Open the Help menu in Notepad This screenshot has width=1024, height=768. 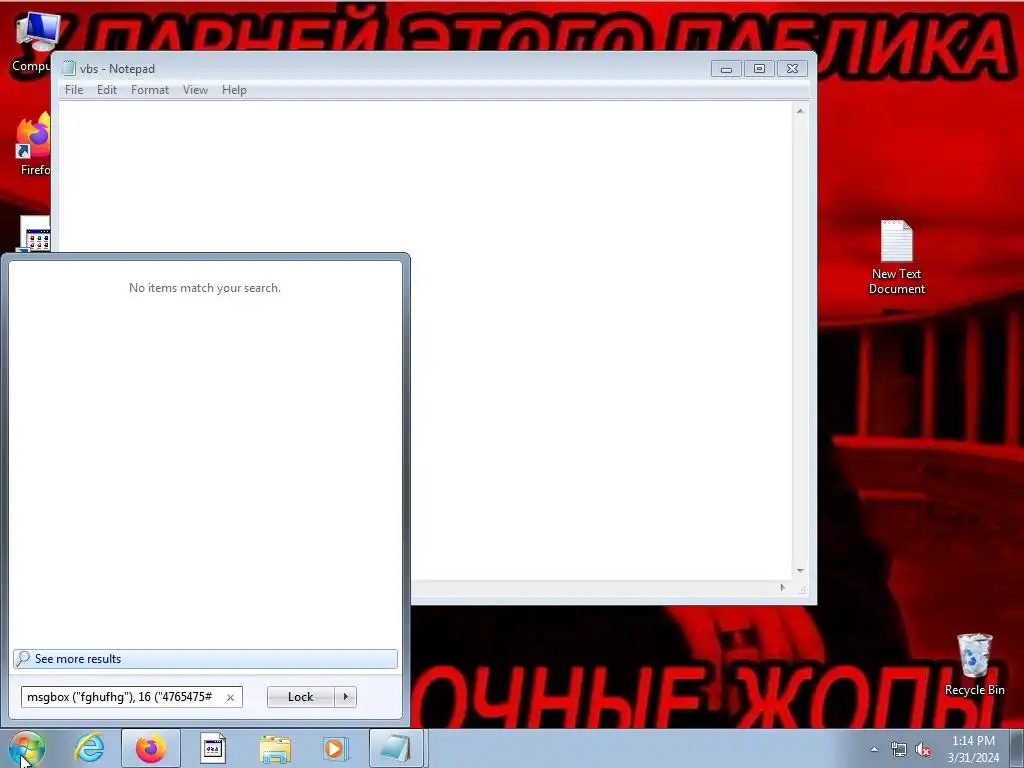pyautogui.click(x=234, y=90)
